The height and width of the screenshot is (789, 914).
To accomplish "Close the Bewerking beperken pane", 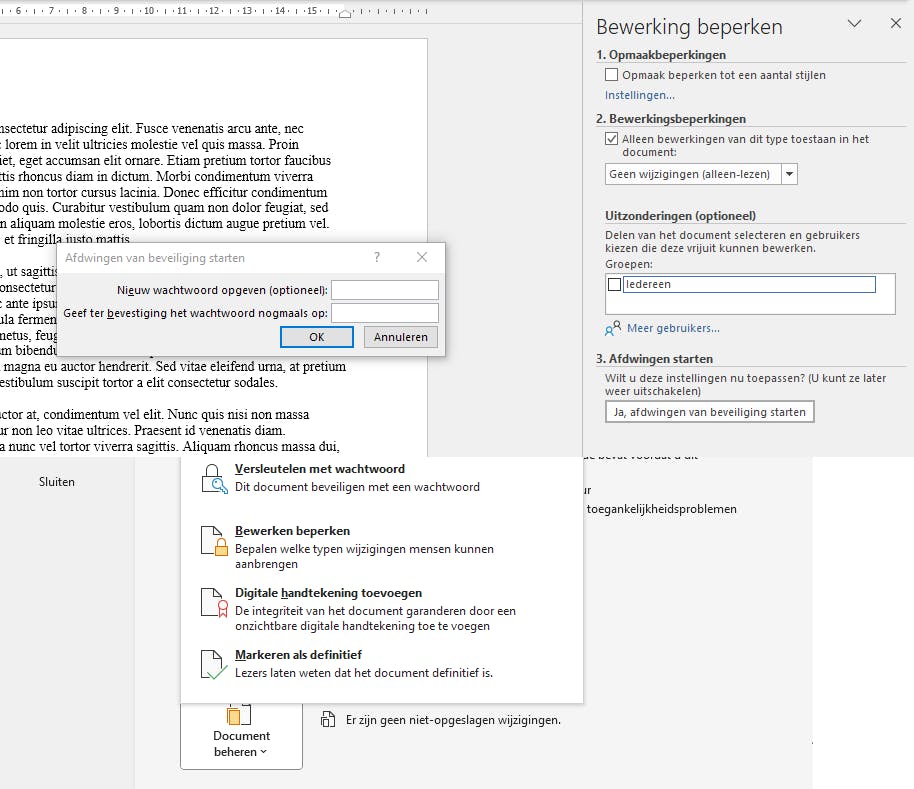I will tap(896, 23).
